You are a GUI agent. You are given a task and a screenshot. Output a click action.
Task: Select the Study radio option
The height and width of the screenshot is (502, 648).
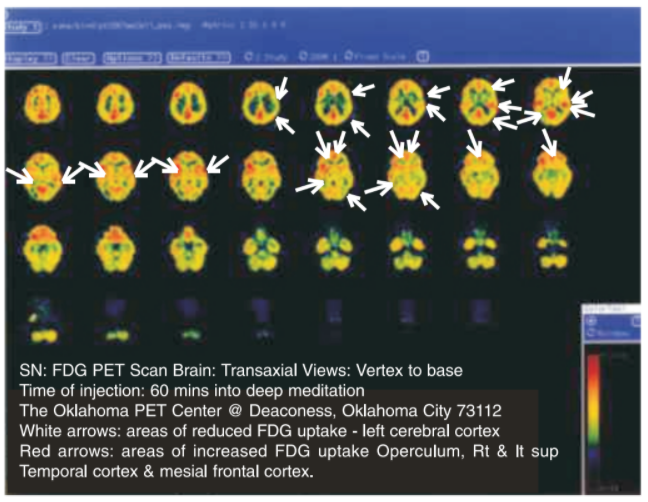(265, 57)
